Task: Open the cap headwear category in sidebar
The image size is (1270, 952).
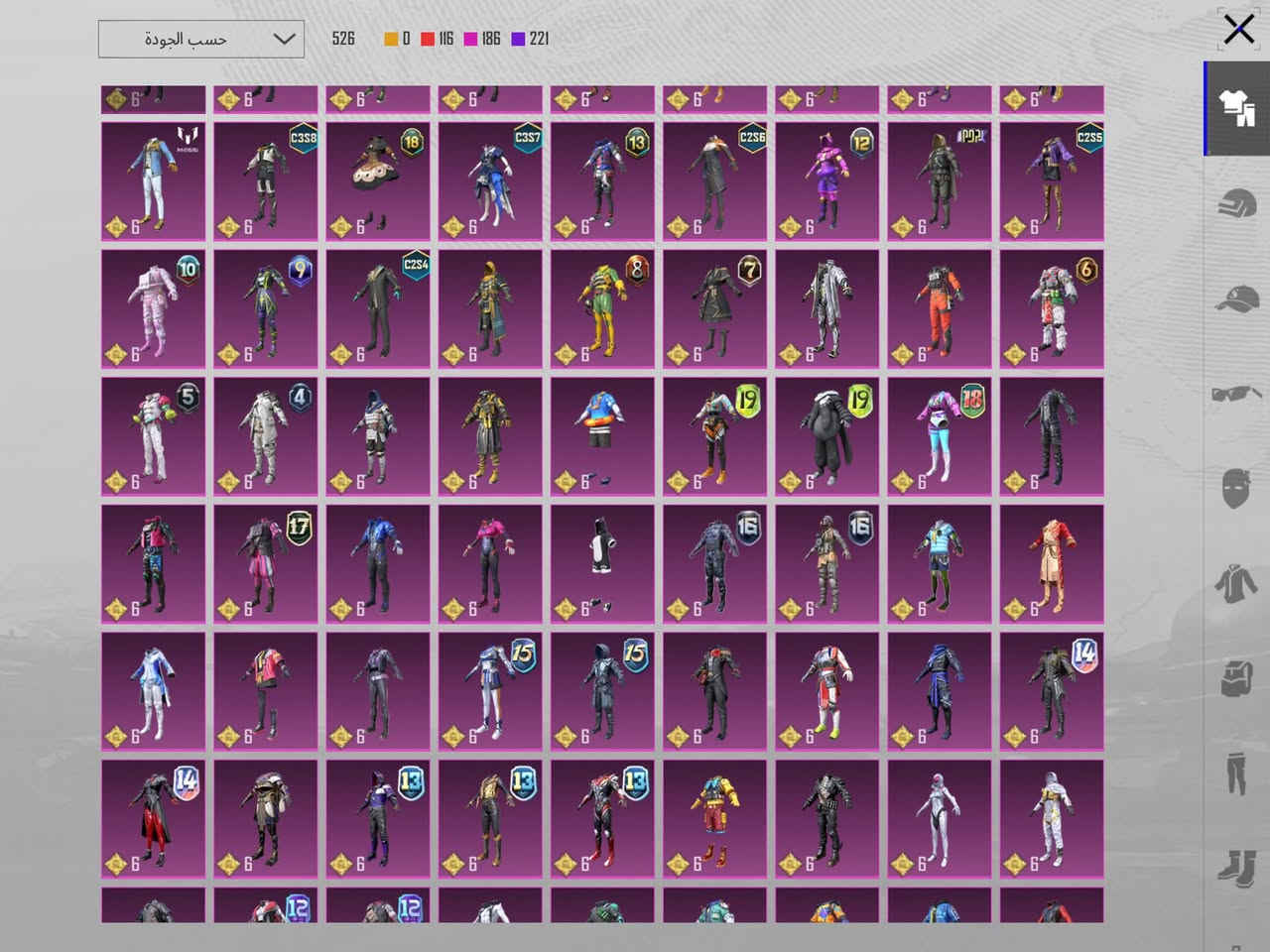Action: click(x=1237, y=298)
